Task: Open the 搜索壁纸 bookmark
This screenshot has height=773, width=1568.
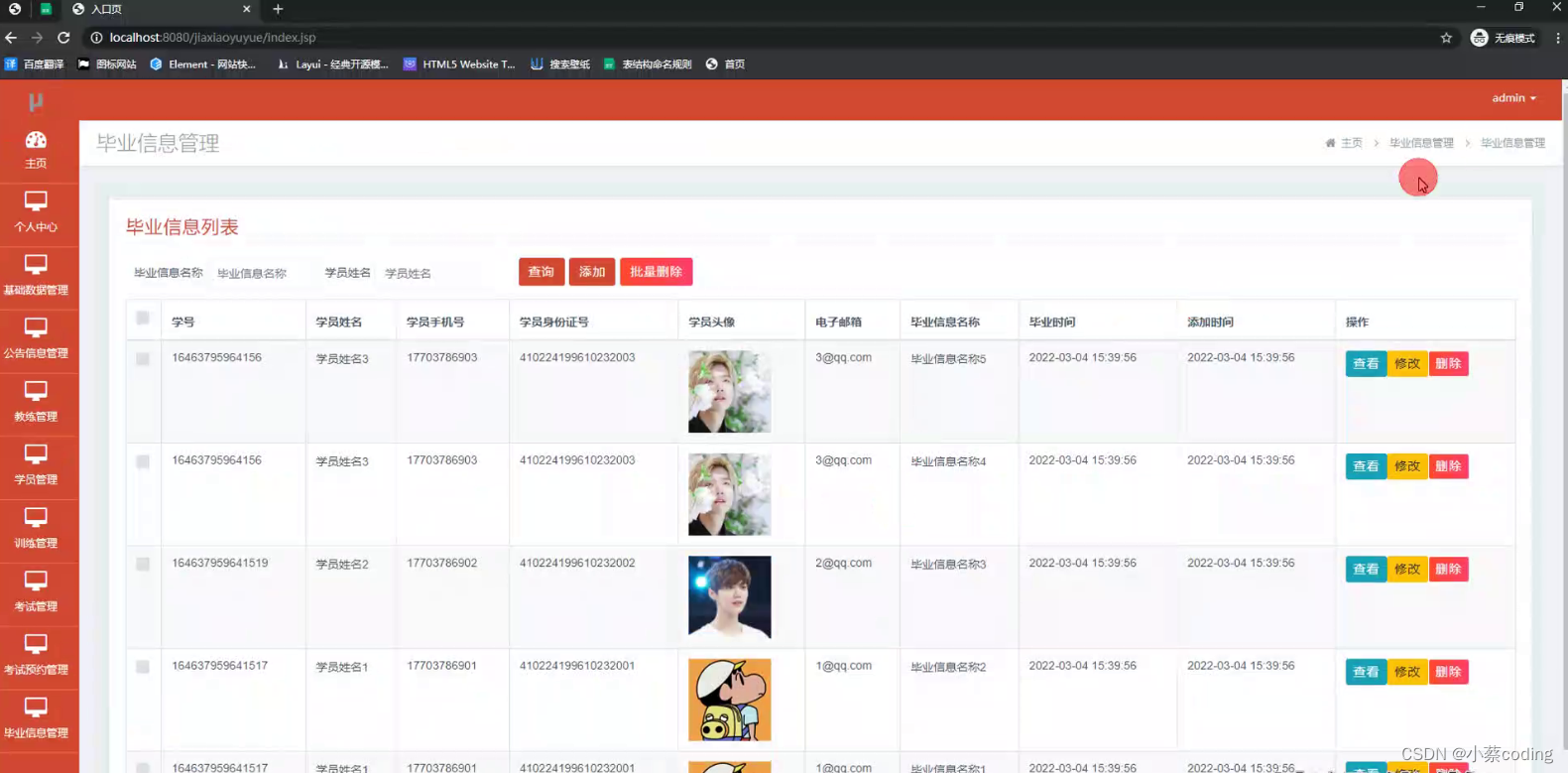Action: 560,64
